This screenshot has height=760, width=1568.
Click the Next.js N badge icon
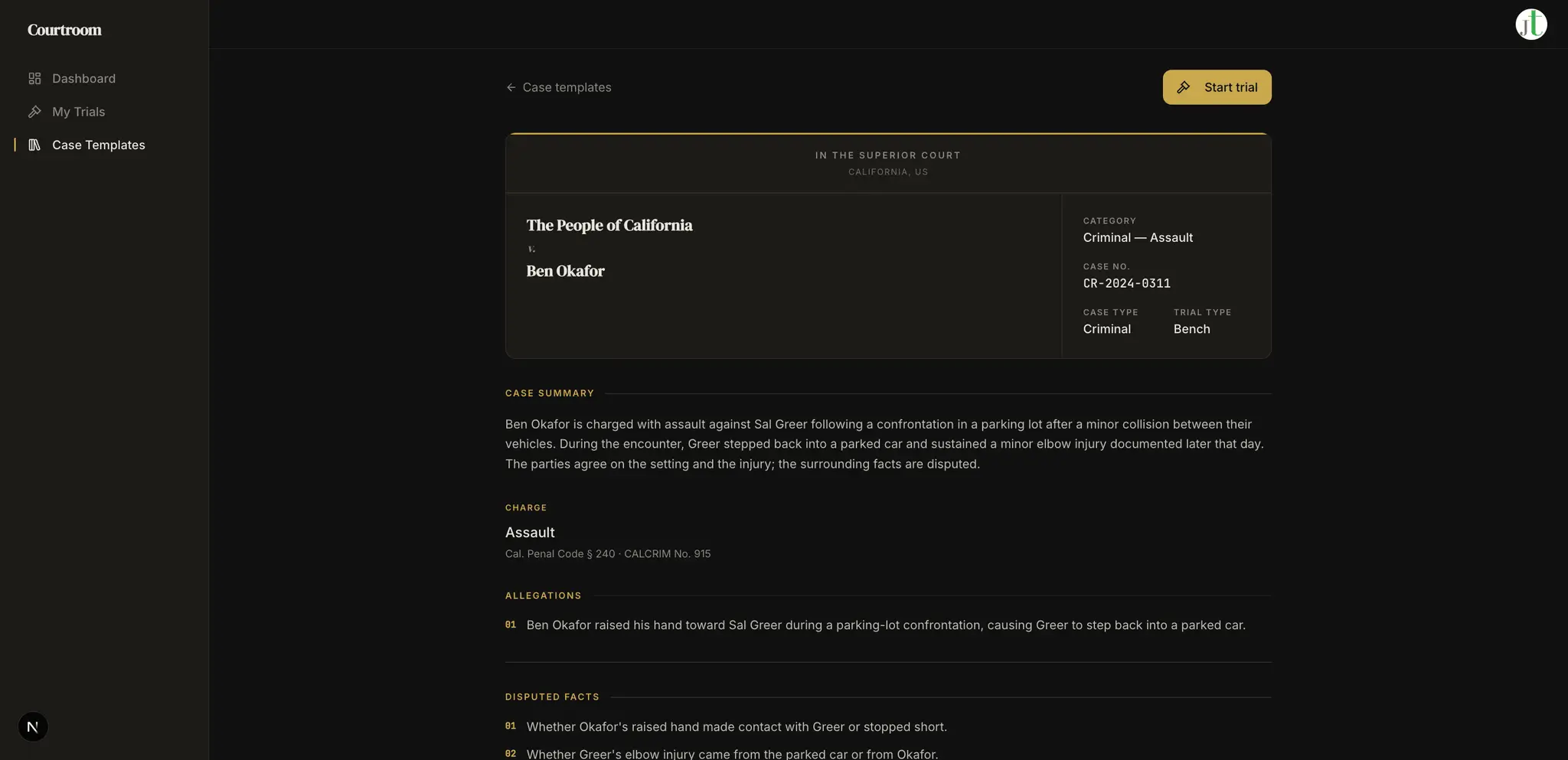point(33,727)
